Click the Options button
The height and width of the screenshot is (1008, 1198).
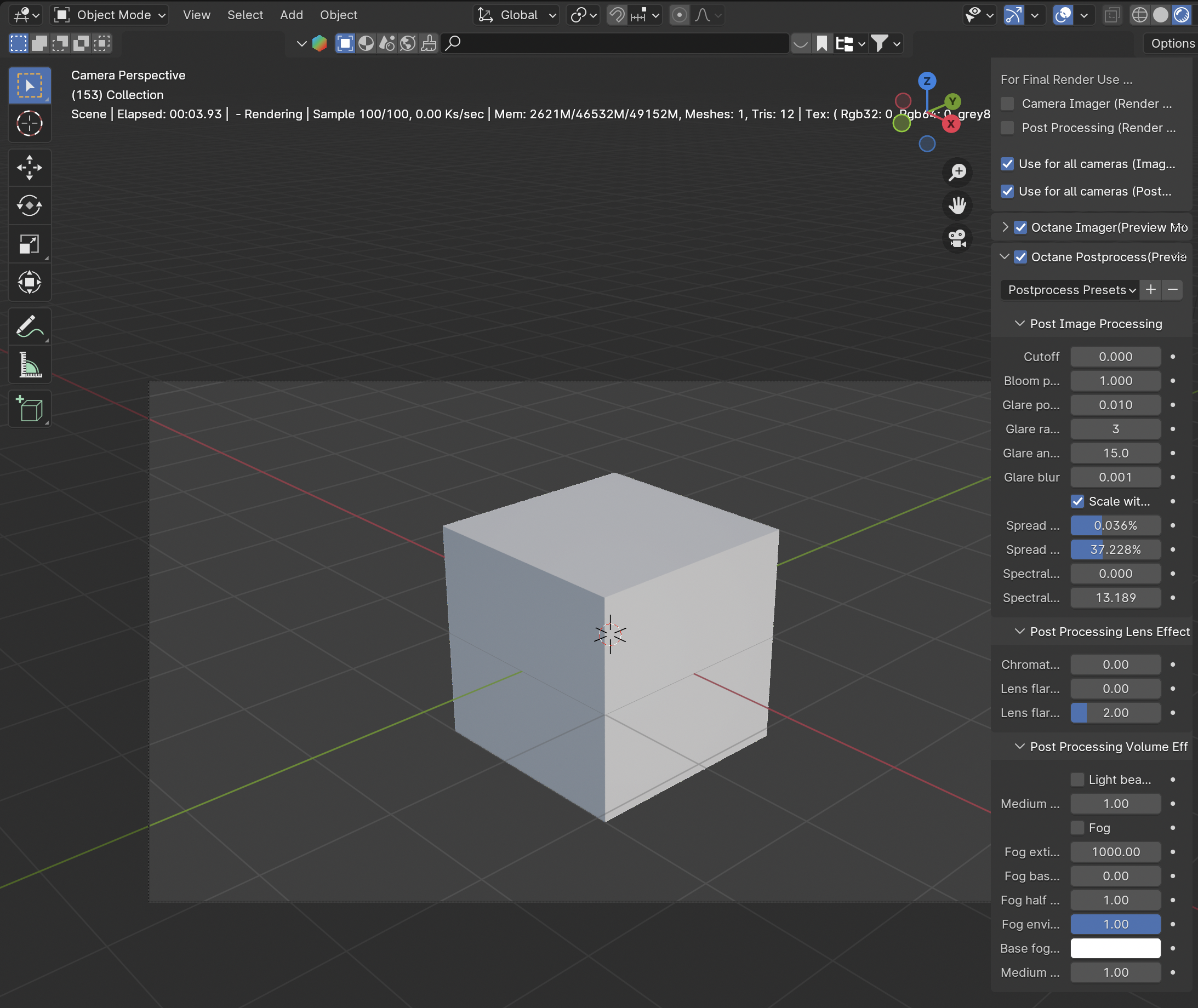1172,43
